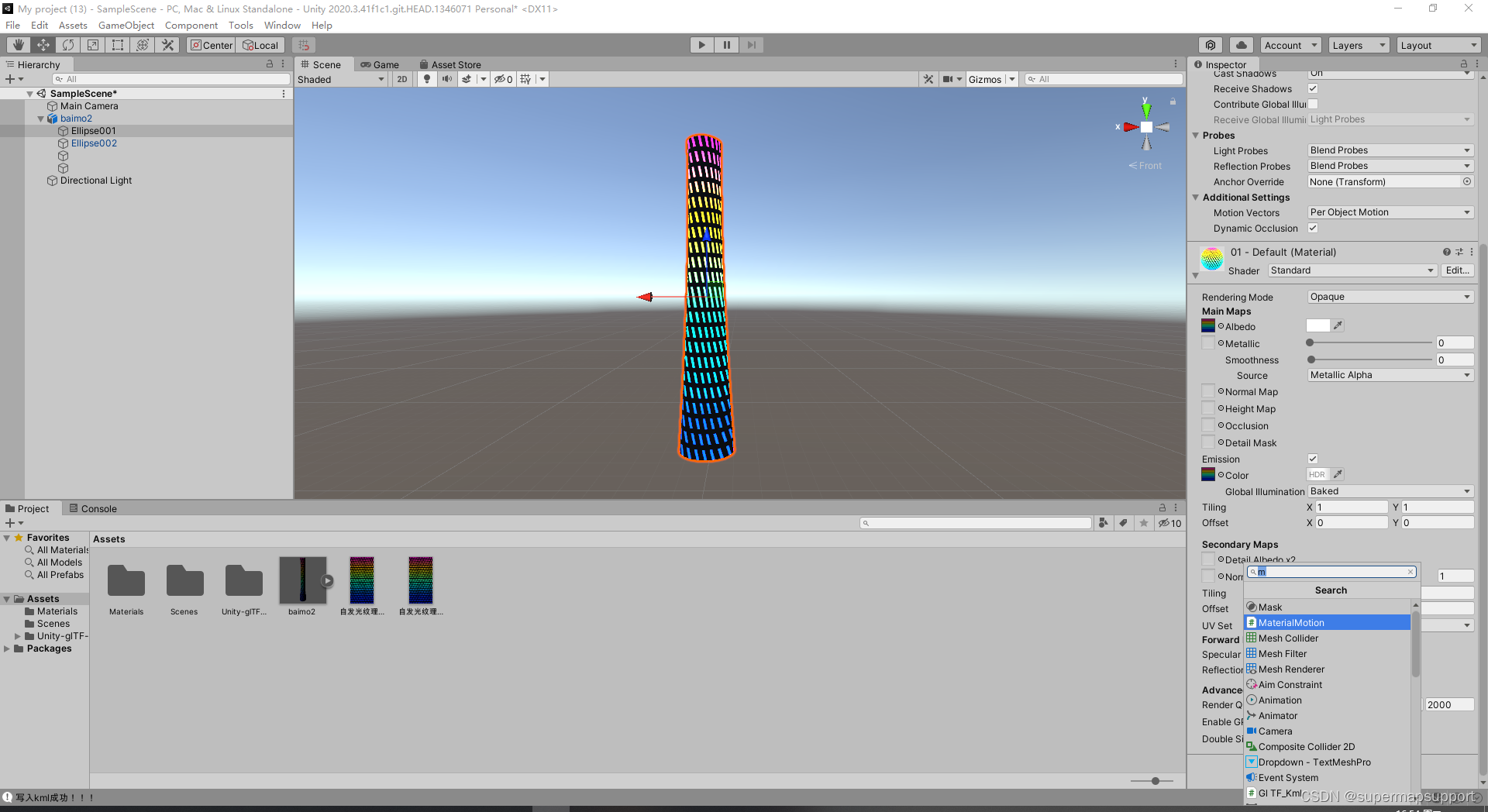
Task: Open the Window menu
Action: [x=282, y=26]
